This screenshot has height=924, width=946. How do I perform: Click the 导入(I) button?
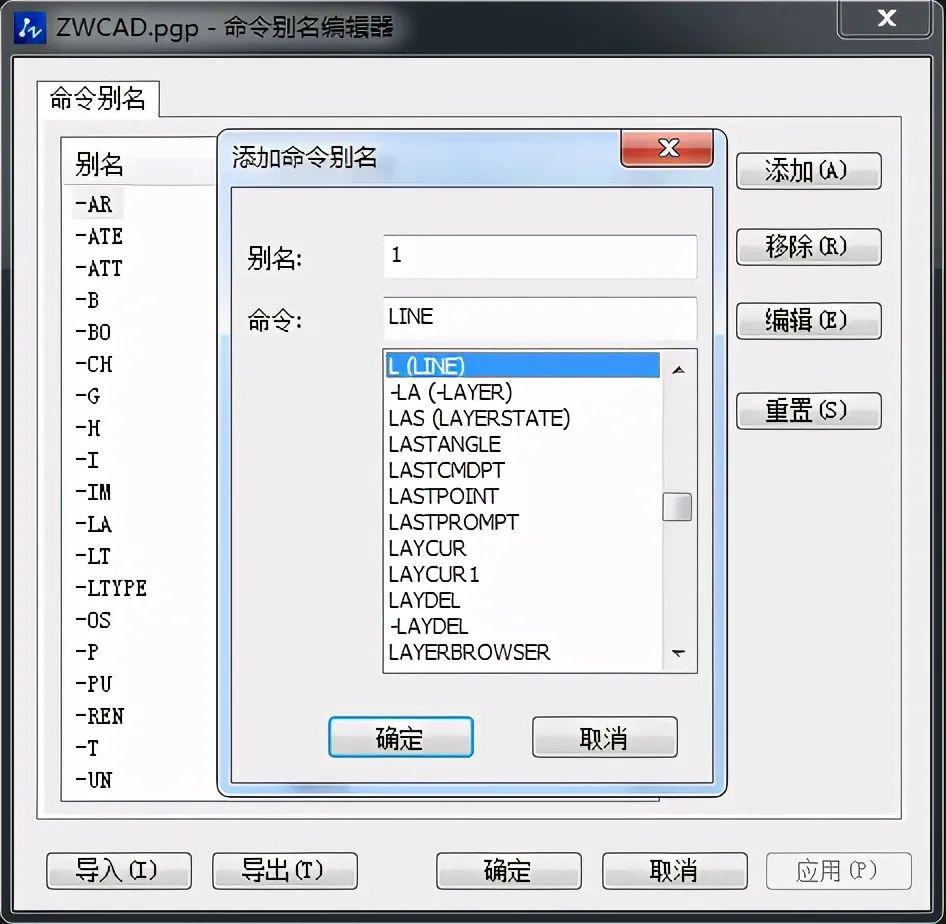(x=118, y=871)
